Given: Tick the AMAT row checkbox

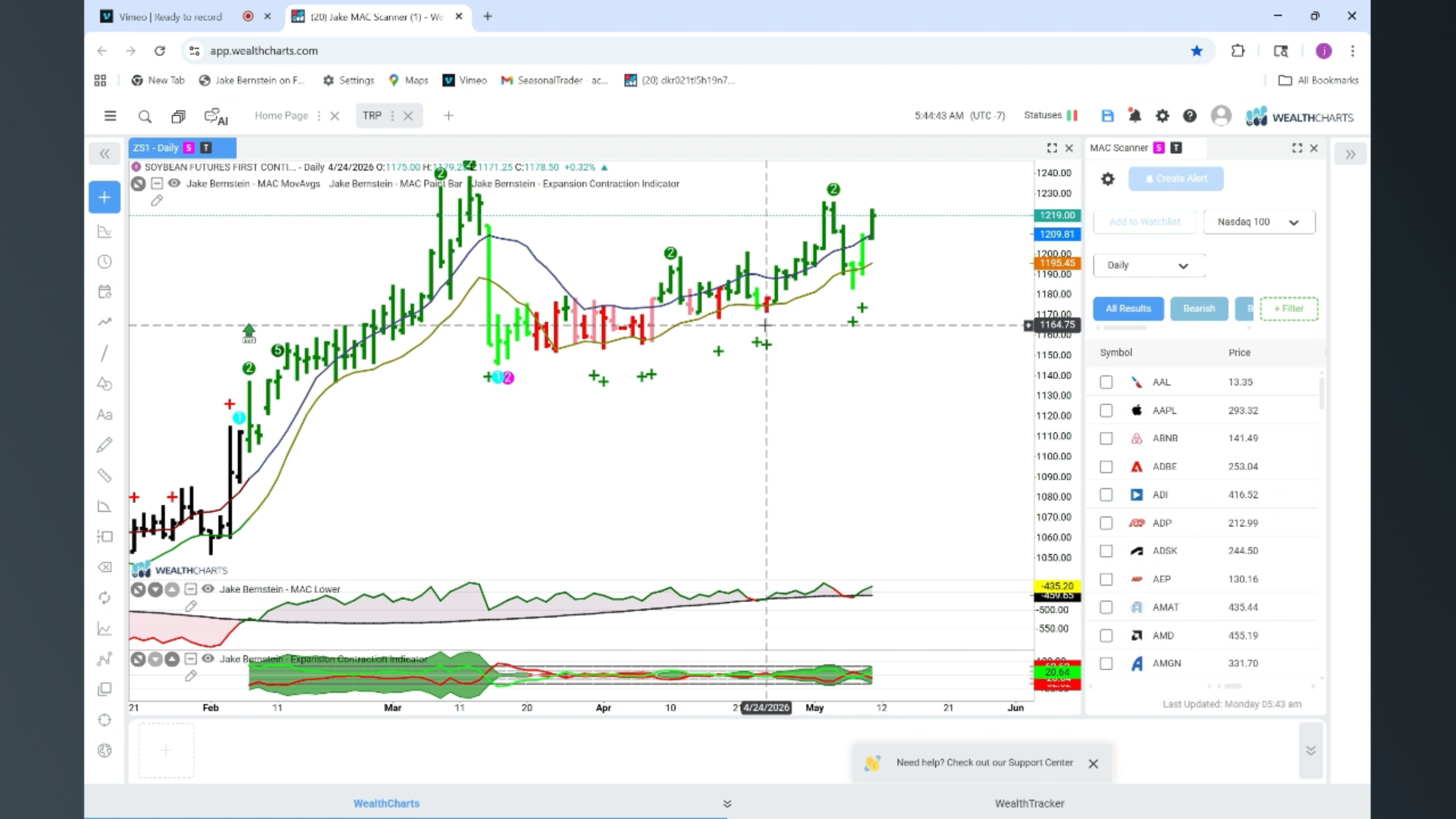Looking at the screenshot, I should [1106, 607].
